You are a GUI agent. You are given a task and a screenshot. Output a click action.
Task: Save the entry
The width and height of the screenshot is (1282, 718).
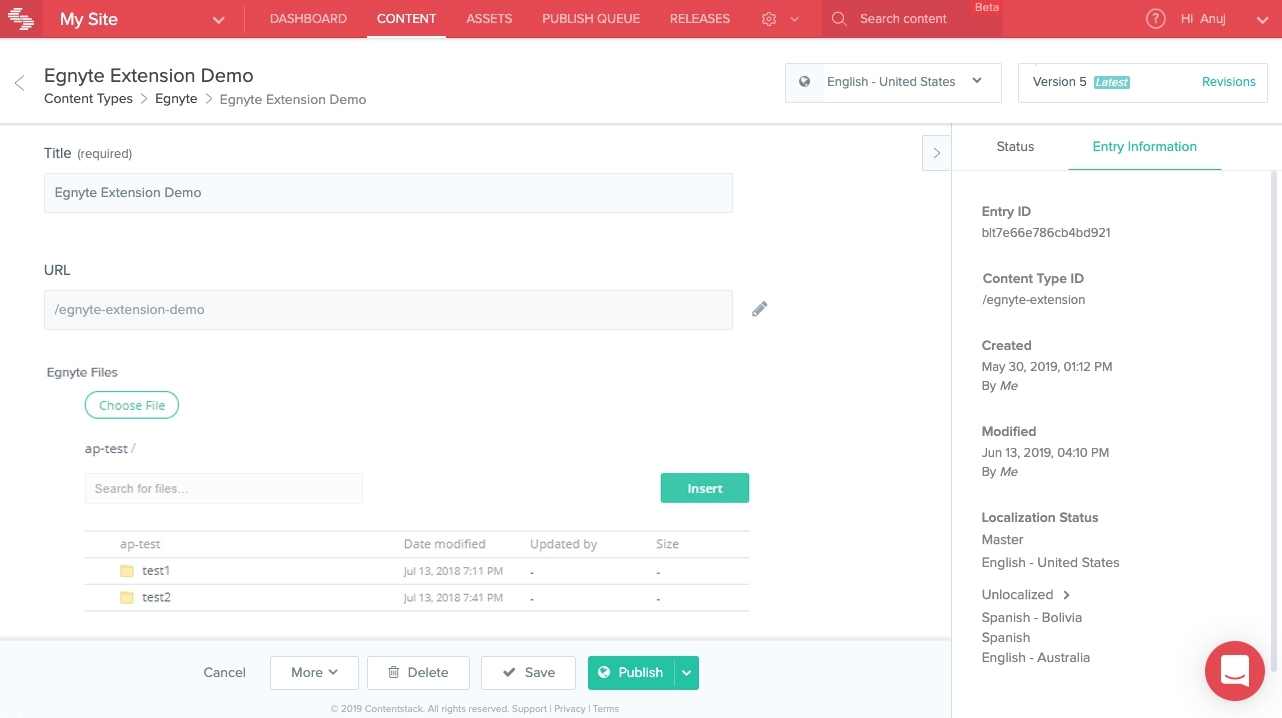point(528,673)
